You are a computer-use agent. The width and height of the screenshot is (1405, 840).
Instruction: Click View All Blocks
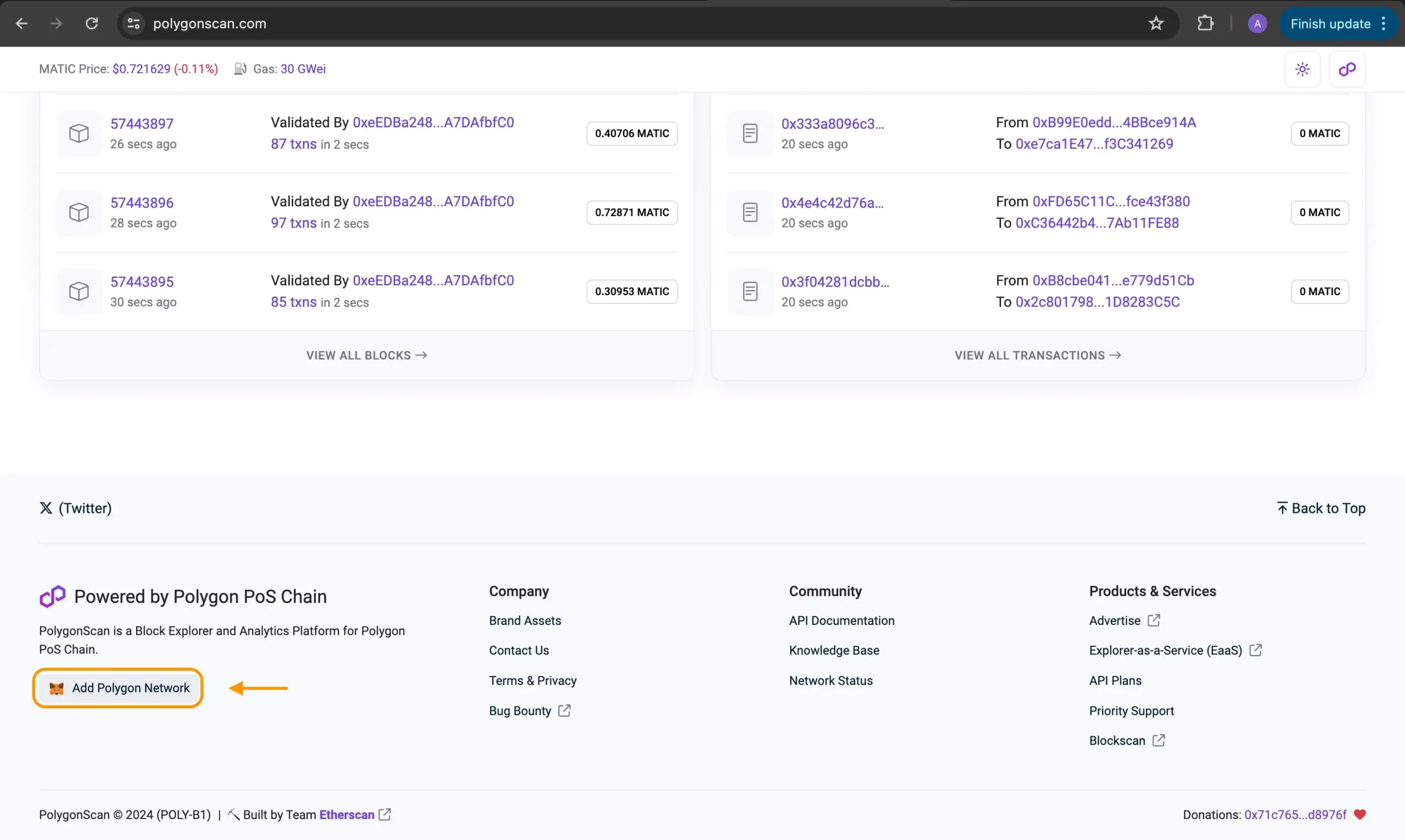[366, 356]
